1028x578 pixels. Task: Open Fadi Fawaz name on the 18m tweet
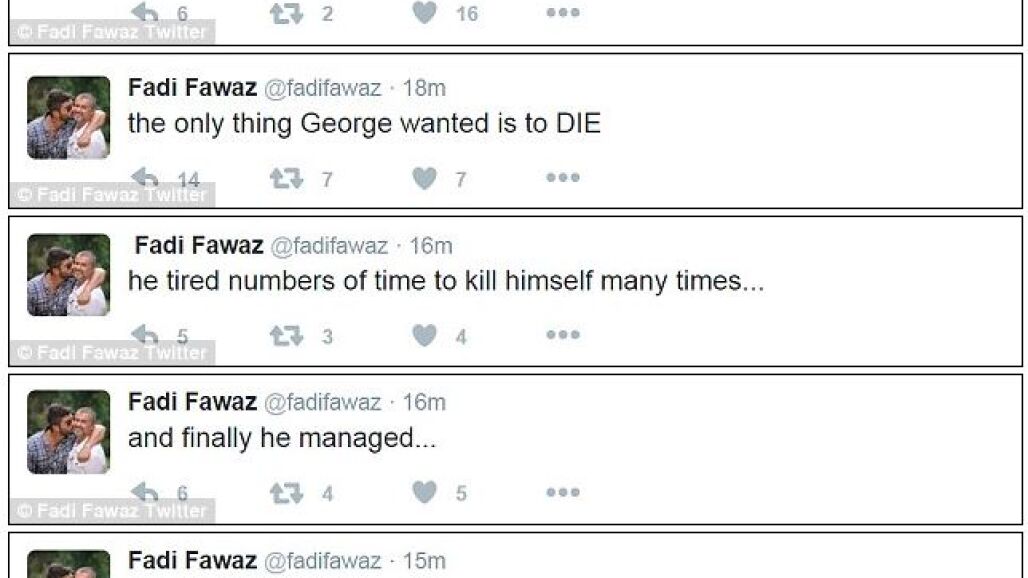192,88
